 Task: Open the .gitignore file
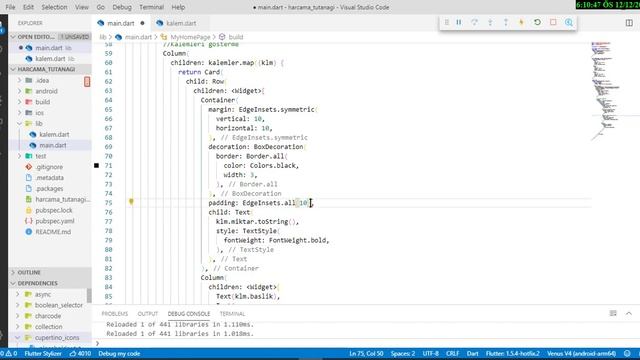tap(49, 167)
